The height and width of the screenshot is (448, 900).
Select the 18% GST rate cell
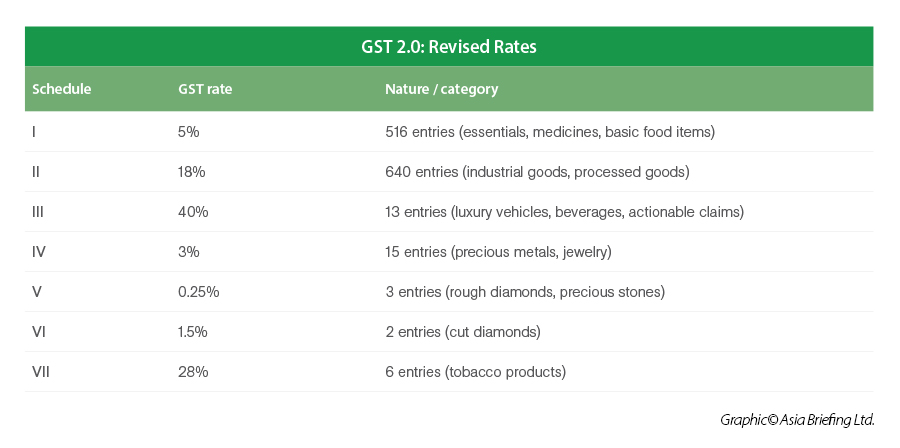(192, 172)
